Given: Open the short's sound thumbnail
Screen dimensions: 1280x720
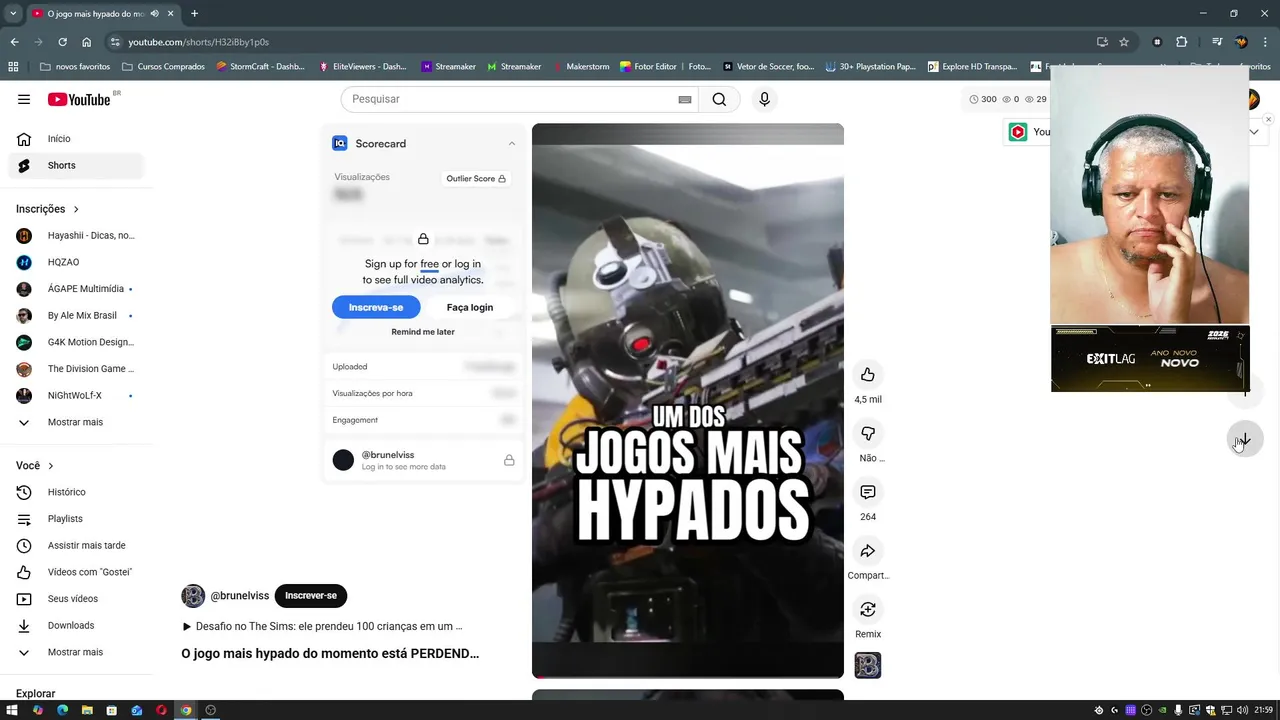Looking at the screenshot, I should click(868, 665).
